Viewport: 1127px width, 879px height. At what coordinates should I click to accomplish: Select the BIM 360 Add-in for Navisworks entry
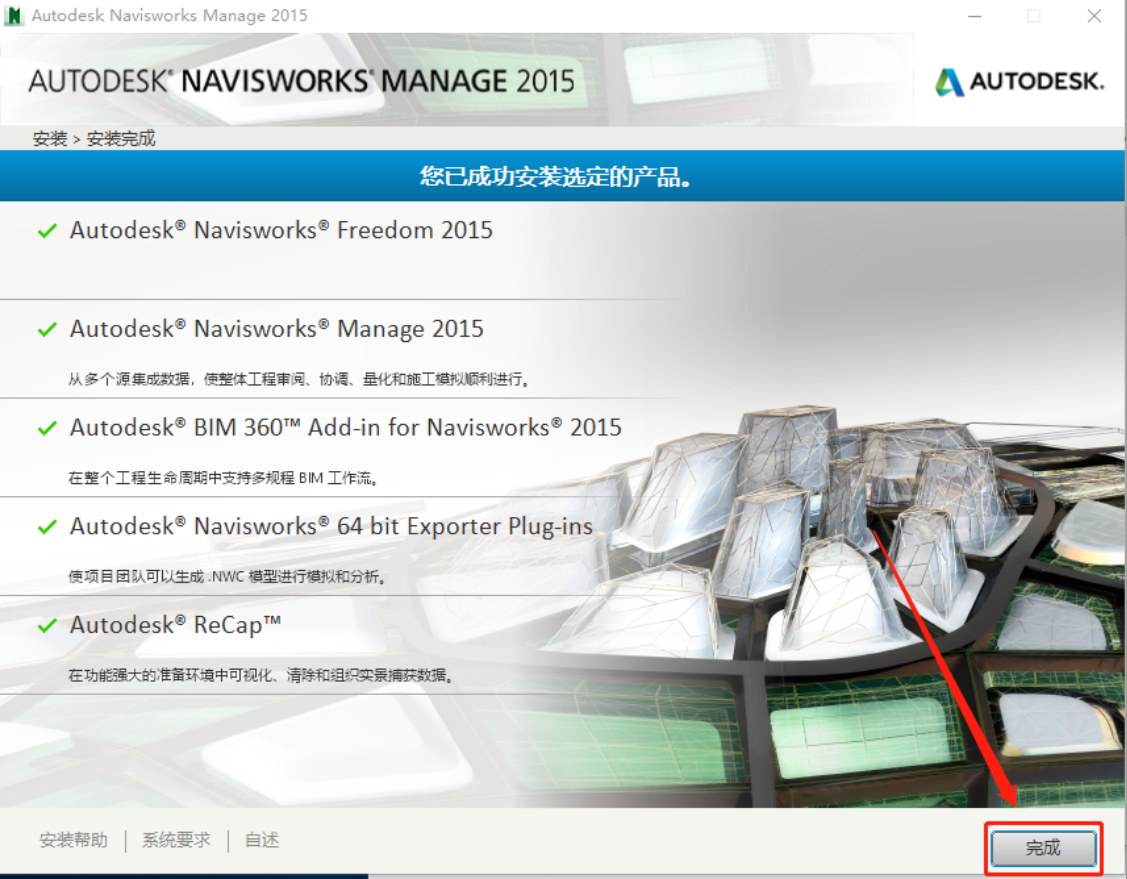[345, 428]
